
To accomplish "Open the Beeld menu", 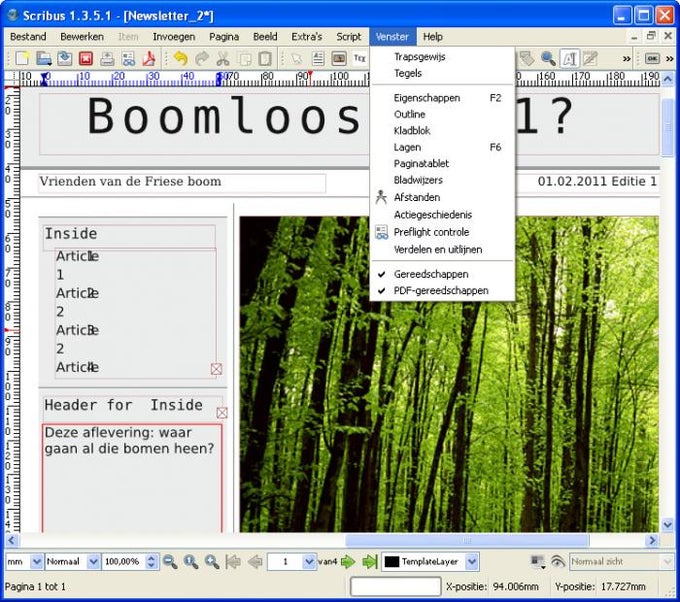I will coord(265,37).
